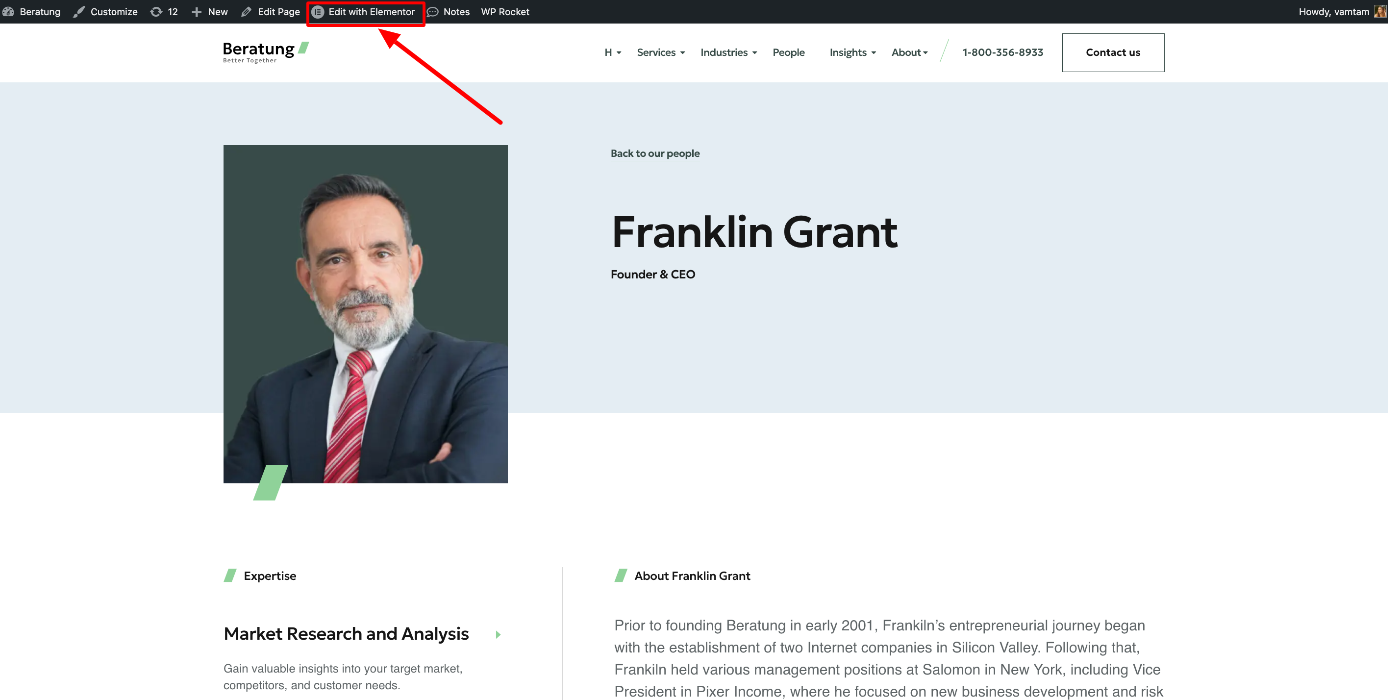Click the Contact us button

tap(1113, 53)
